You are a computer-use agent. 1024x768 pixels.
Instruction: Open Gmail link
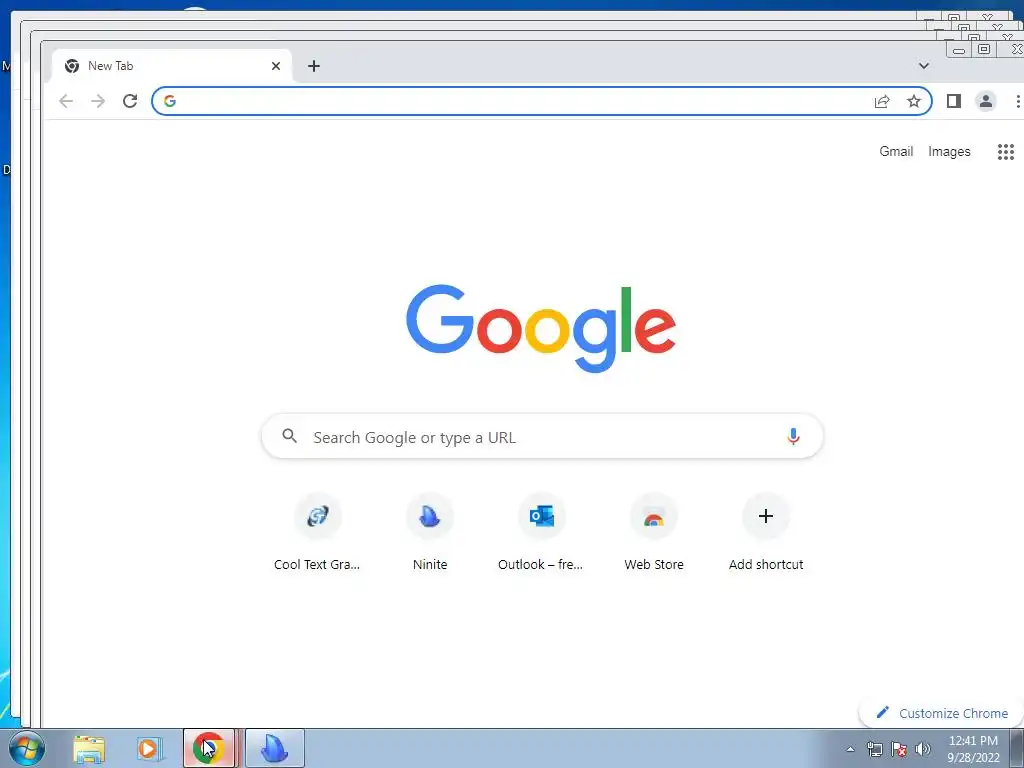pos(896,152)
